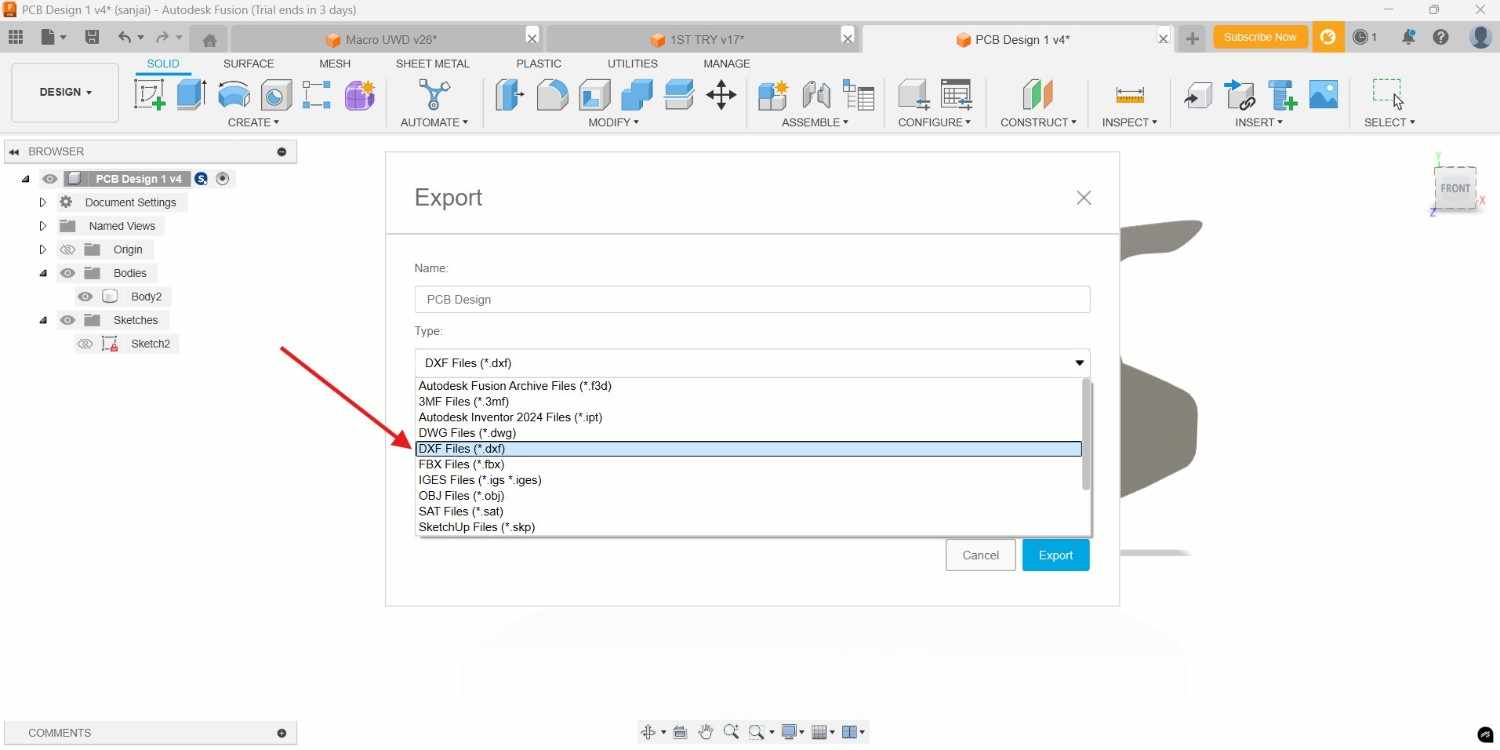Viewport: 1500px width, 750px height.
Task: Click the file type list scrollbar
Action: click(1087, 435)
